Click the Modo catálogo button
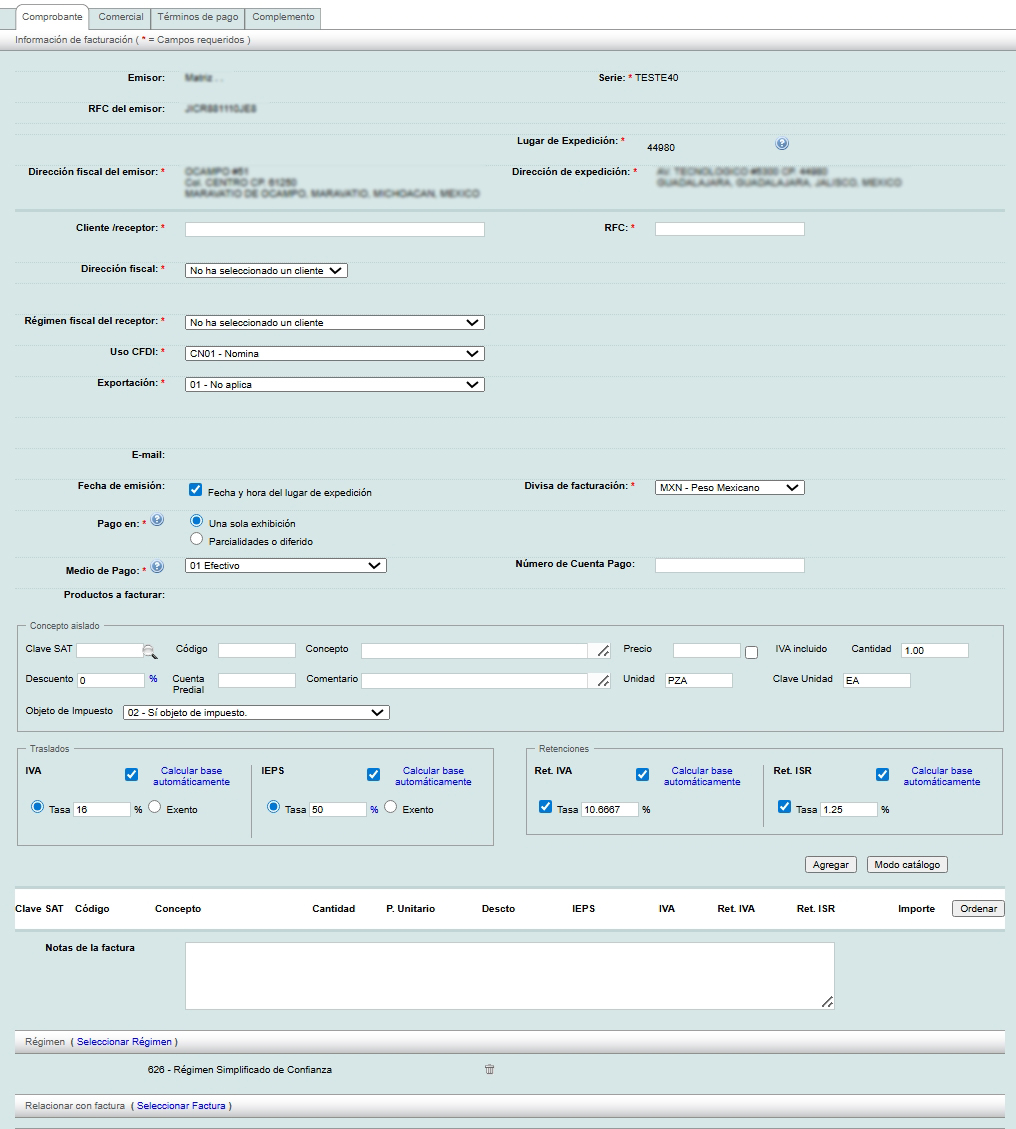This screenshot has width=1016, height=1129. [x=906, y=865]
